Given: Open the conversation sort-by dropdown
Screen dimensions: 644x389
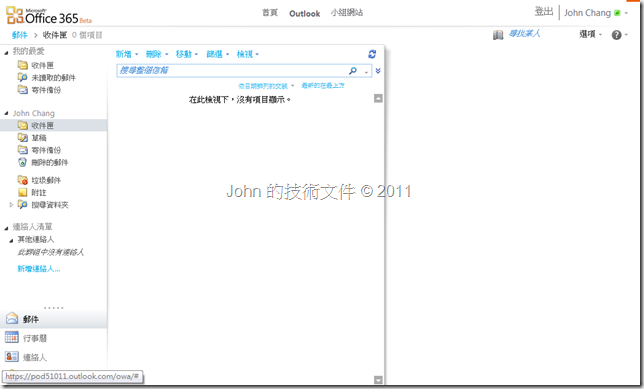Looking at the screenshot, I should 267,86.
